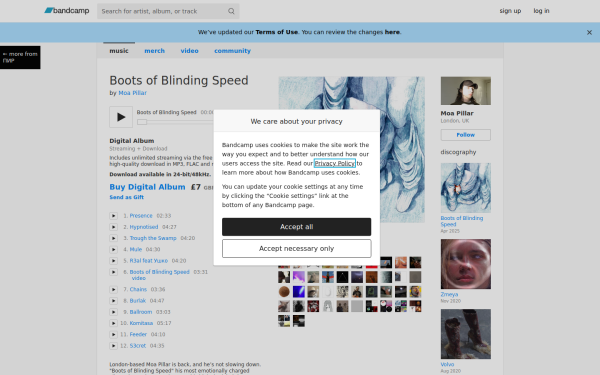Follow Moa Pillar
This screenshot has width=600, height=375.
pos(465,135)
